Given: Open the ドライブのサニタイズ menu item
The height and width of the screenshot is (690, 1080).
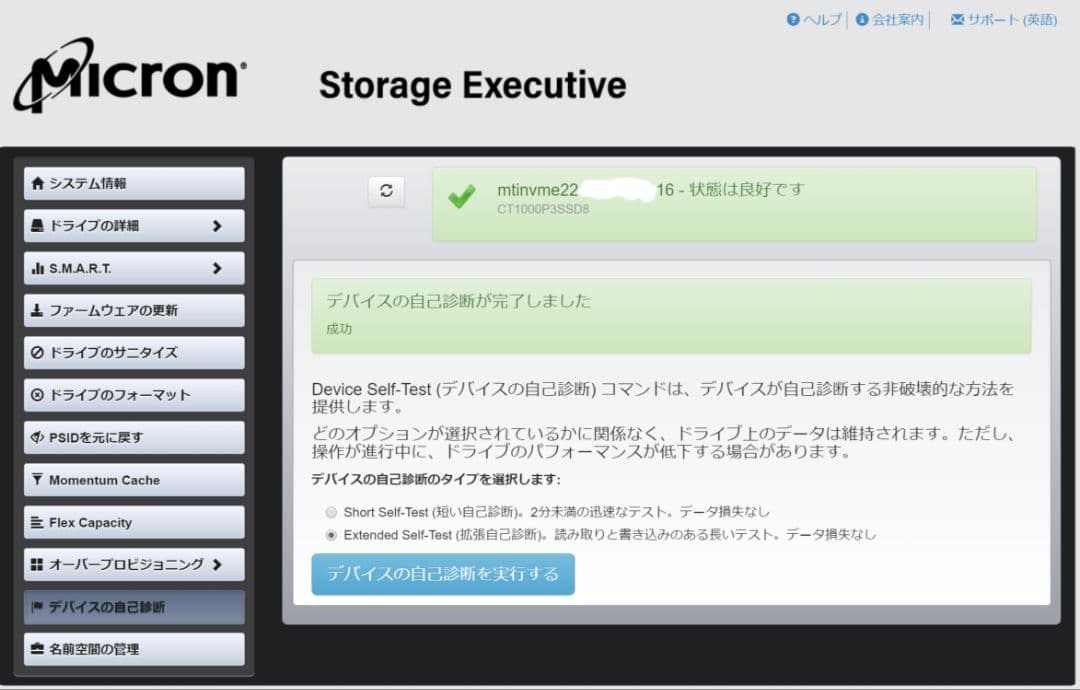Looking at the screenshot, I should tap(134, 353).
